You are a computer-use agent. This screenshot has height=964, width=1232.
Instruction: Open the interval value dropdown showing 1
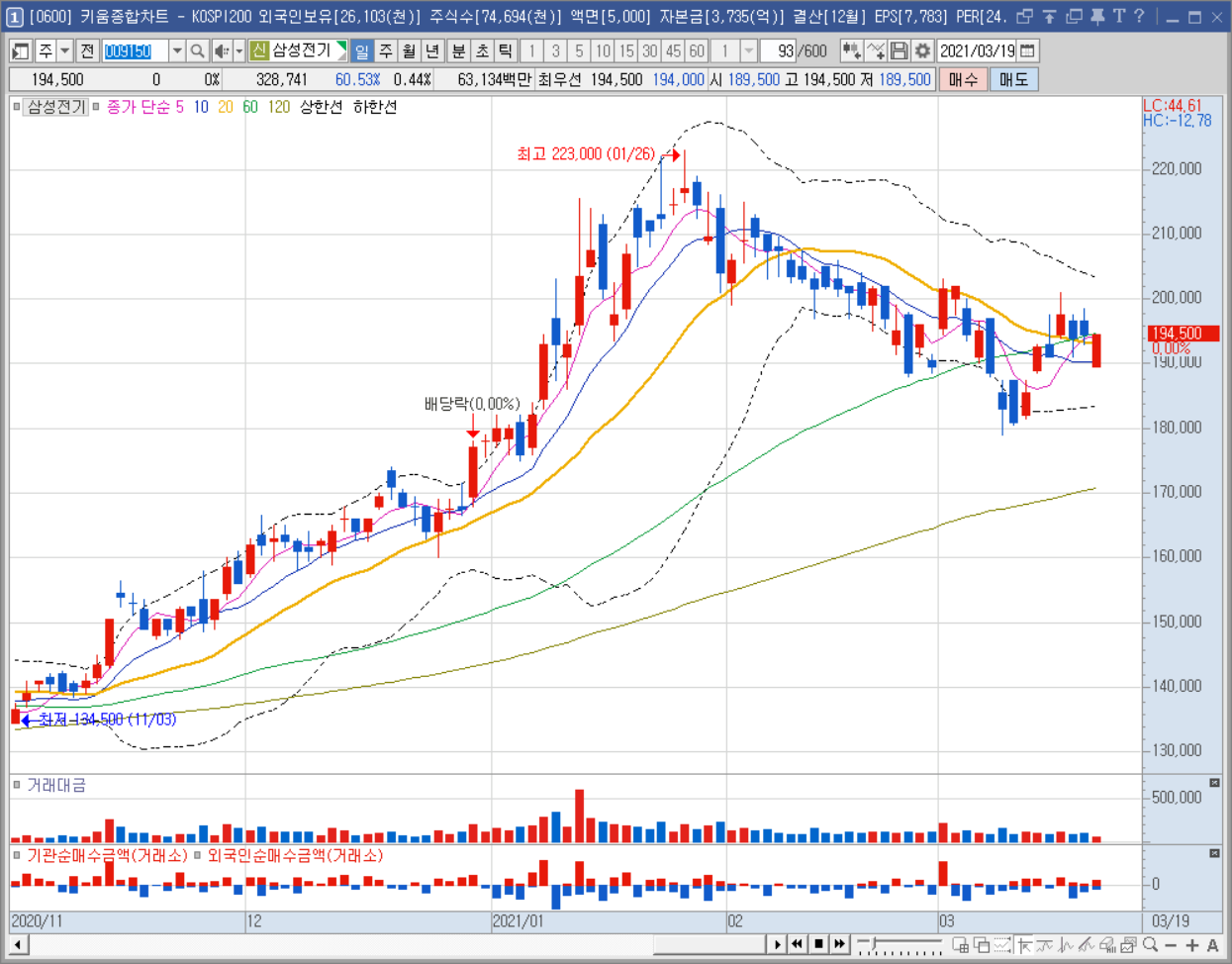(x=749, y=50)
